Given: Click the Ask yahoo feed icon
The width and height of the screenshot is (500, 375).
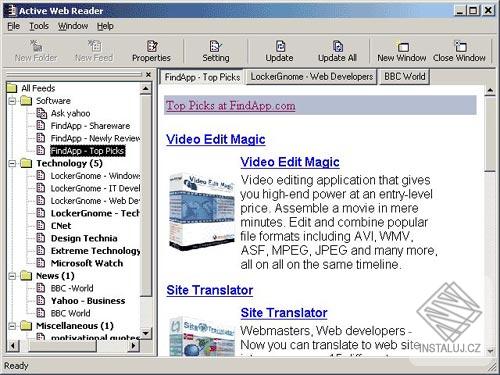Looking at the screenshot, I should point(41,113).
